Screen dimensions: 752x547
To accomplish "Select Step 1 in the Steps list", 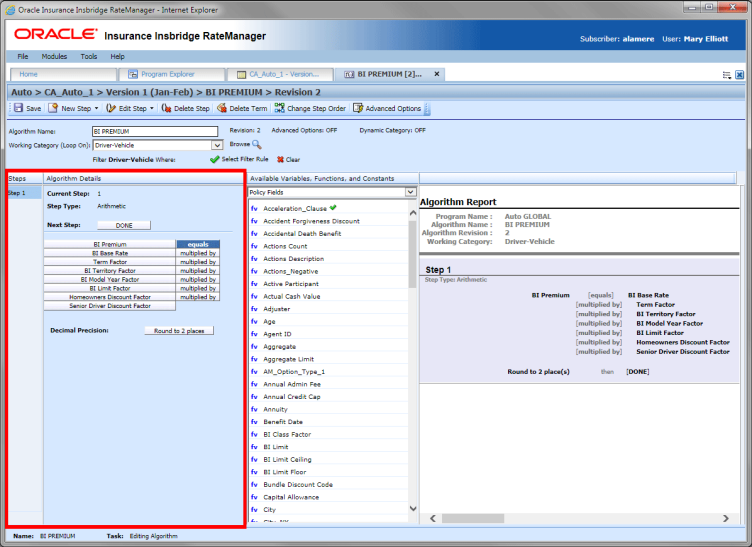I will tap(24, 193).
